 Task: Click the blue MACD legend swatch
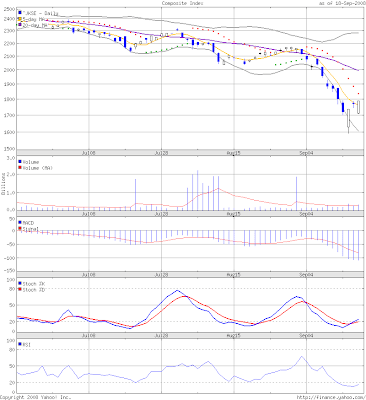click(x=20, y=222)
